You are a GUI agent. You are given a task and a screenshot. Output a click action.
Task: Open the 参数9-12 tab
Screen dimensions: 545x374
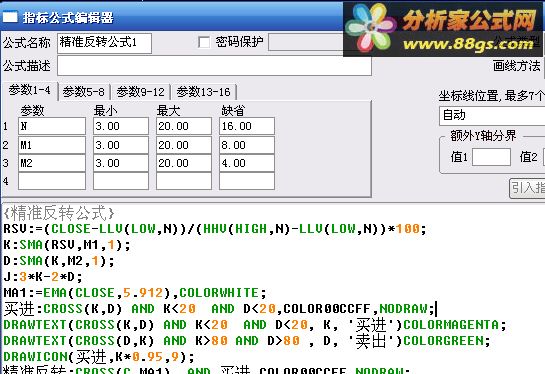[x=140, y=92]
